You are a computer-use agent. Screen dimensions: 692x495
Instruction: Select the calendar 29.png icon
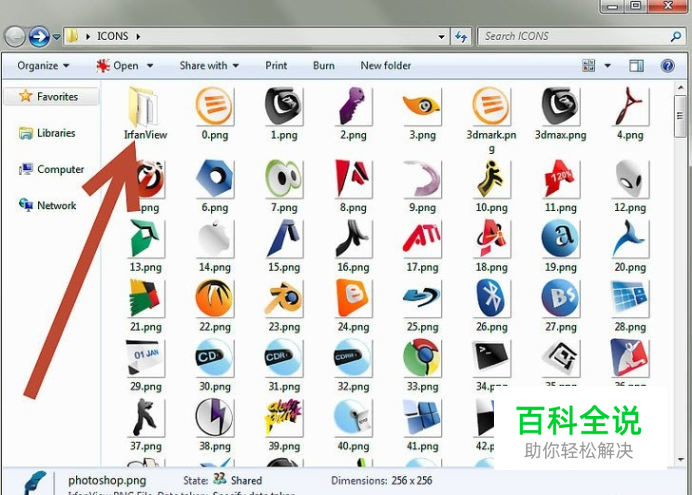click(146, 358)
